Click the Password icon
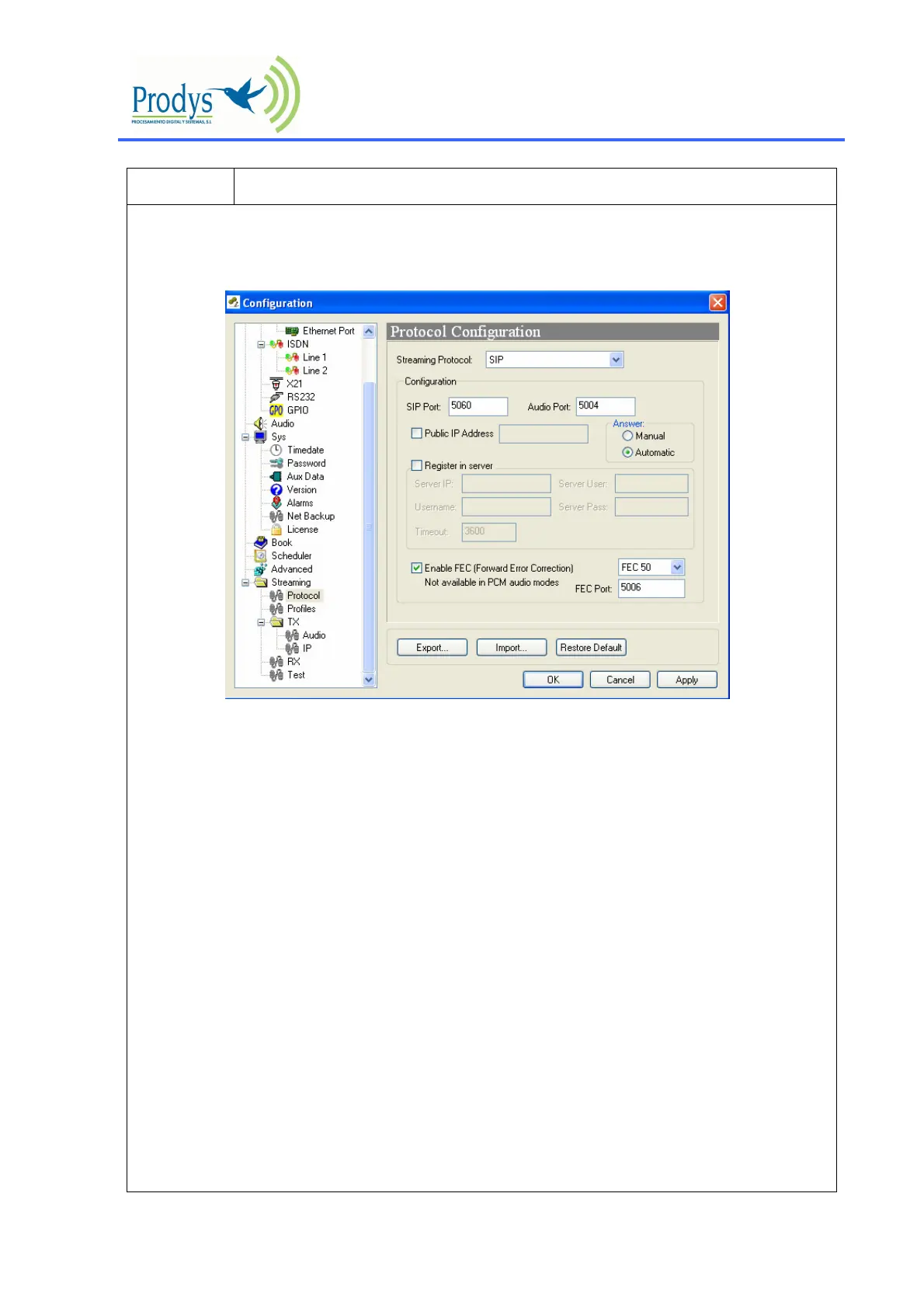 click(276, 463)
